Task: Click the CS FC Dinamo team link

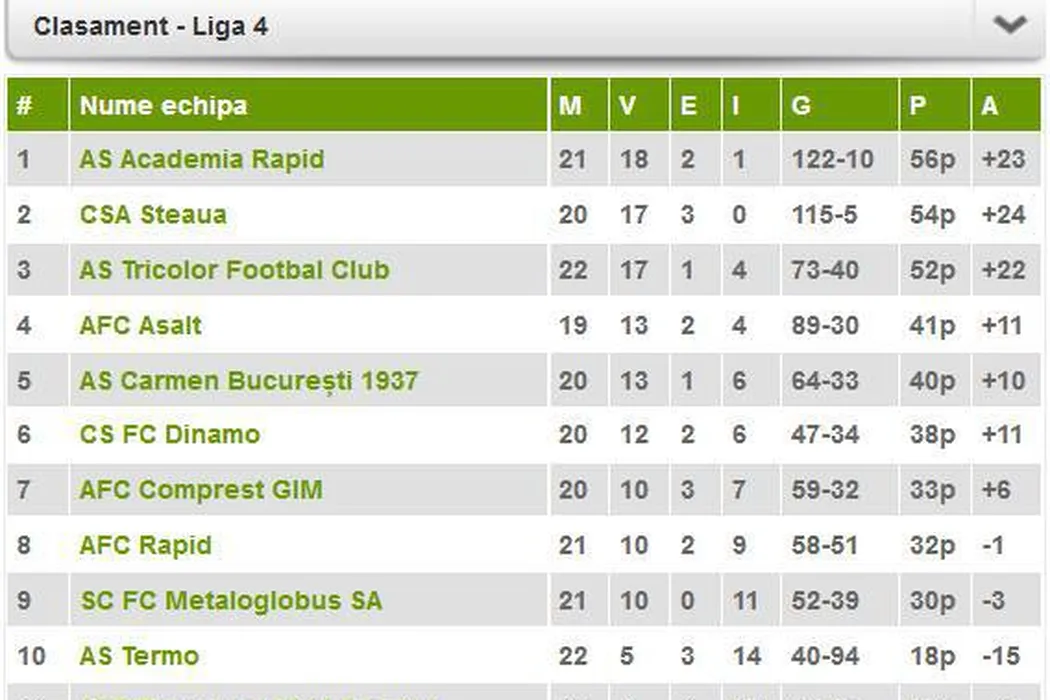Action: (170, 435)
